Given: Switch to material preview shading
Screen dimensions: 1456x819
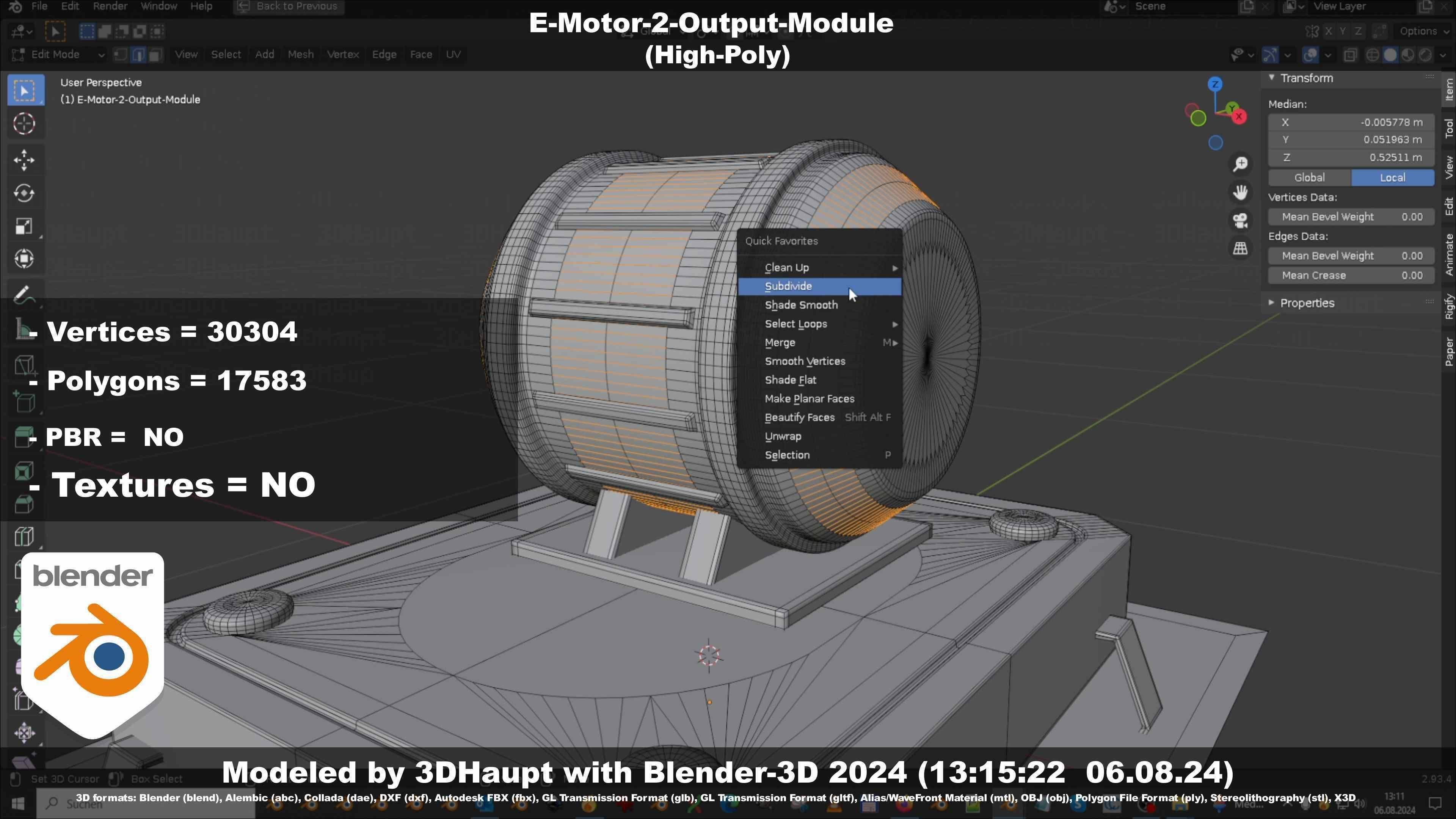Looking at the screenshot, I should [1408, 55].
